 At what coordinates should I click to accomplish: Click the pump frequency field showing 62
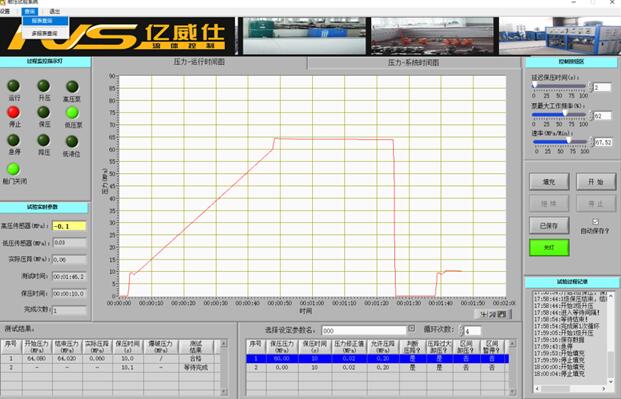602,116
